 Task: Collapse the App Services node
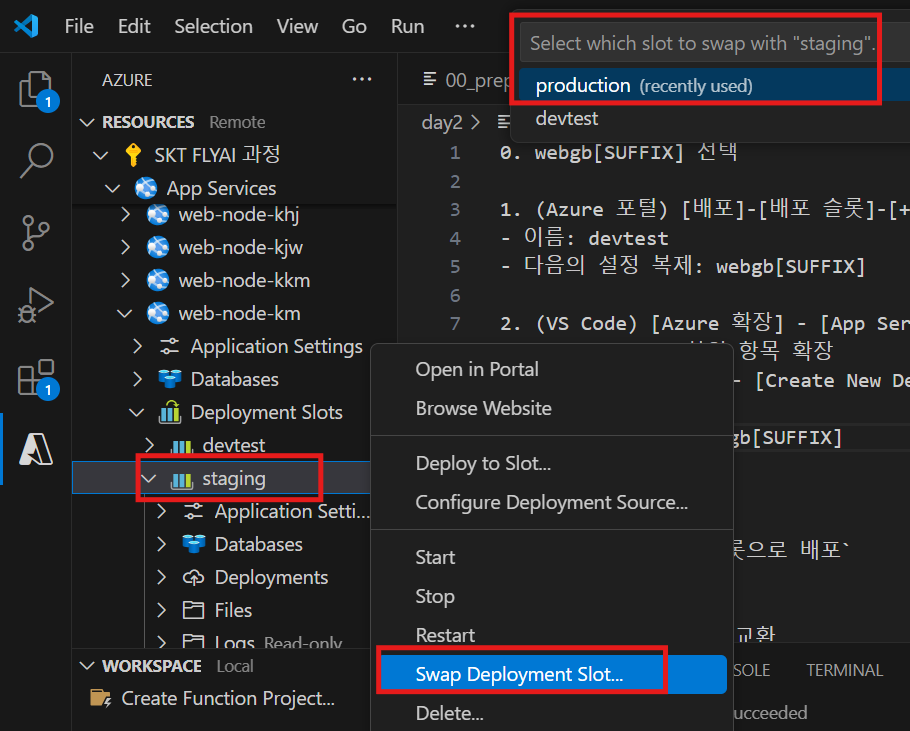coord(112,189)
